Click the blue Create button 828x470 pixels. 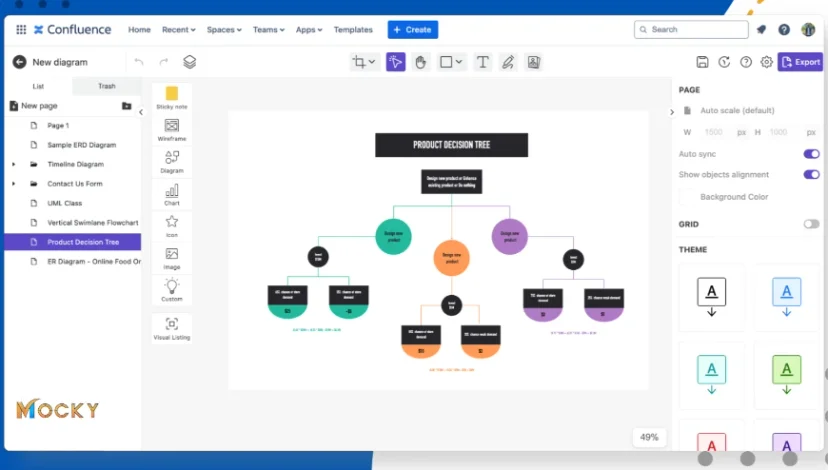pyautogui.click(x=412, y=30)
